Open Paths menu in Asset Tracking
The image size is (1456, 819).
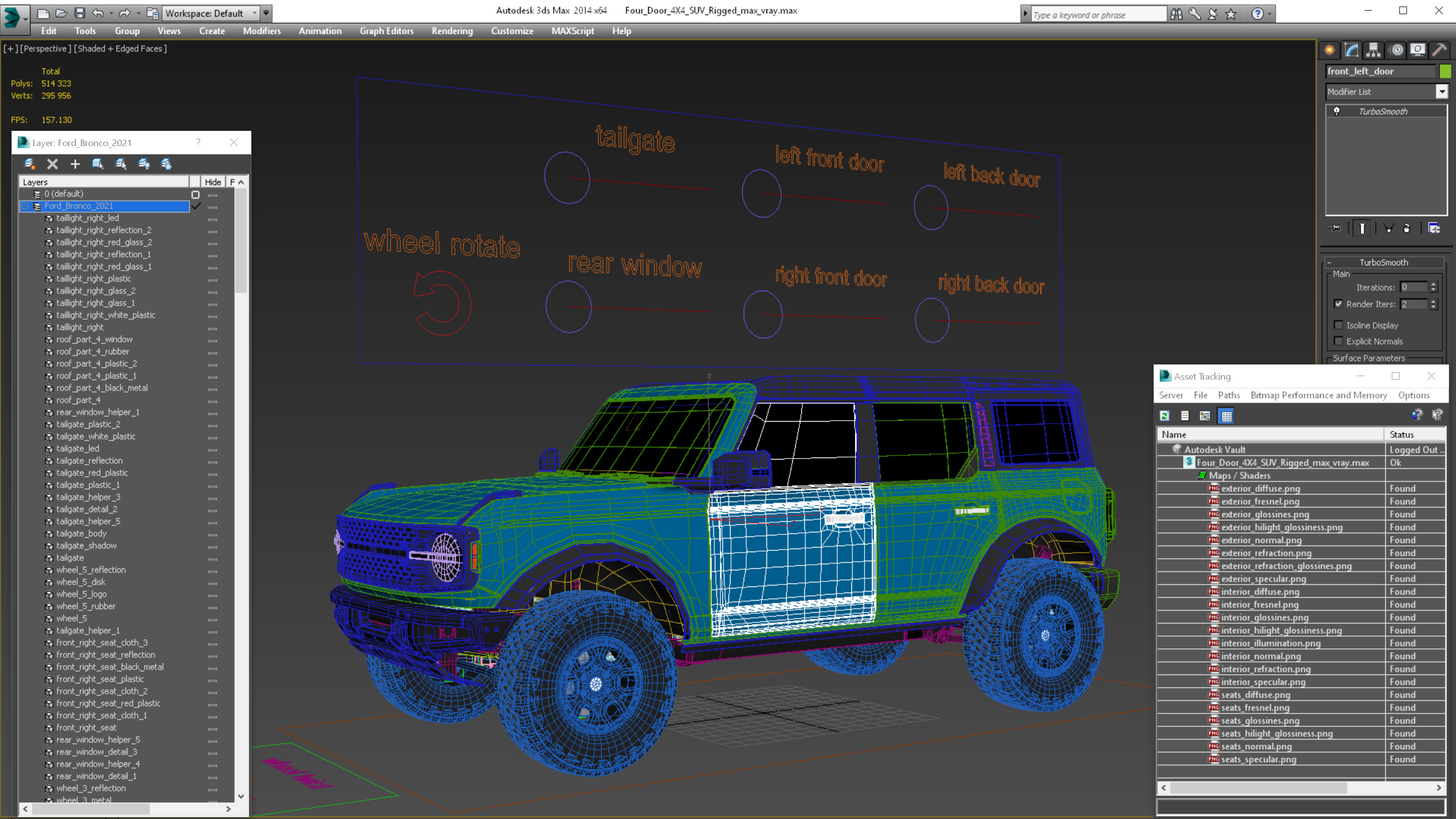(x=1229, y=395)
